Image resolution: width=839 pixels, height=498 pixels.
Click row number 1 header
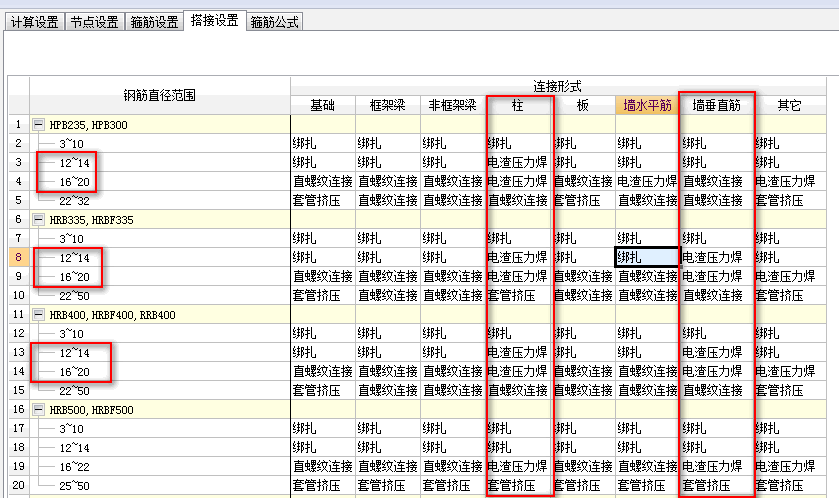point(19,125)
